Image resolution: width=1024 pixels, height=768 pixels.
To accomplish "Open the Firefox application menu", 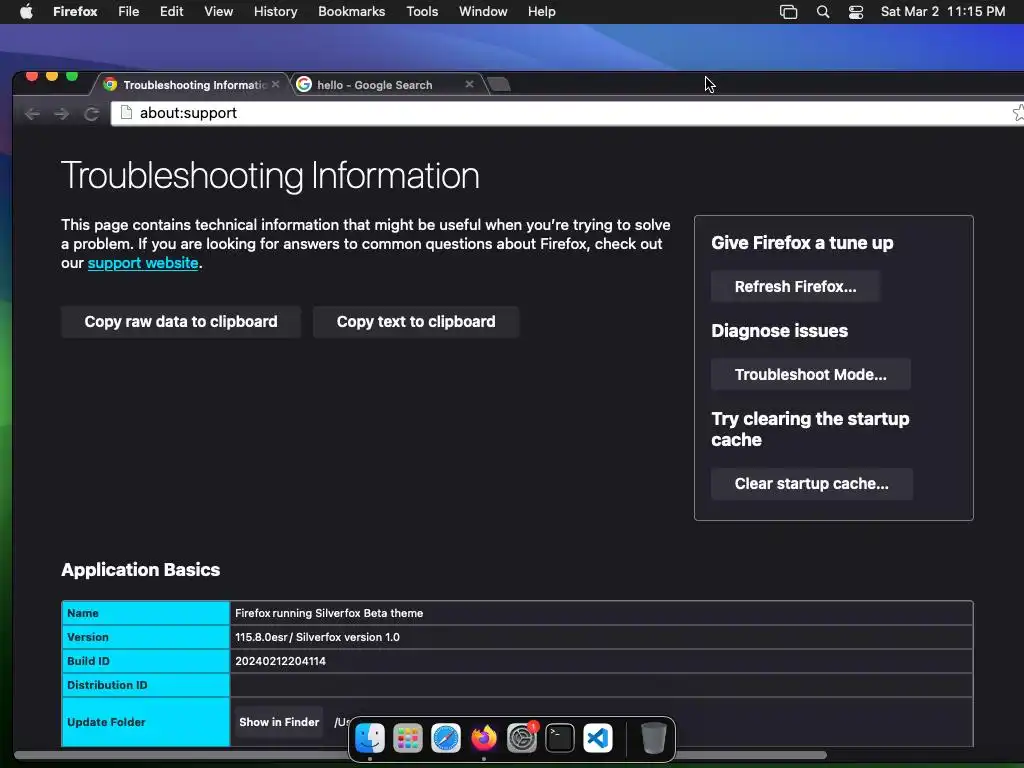I will pos(75,12).
